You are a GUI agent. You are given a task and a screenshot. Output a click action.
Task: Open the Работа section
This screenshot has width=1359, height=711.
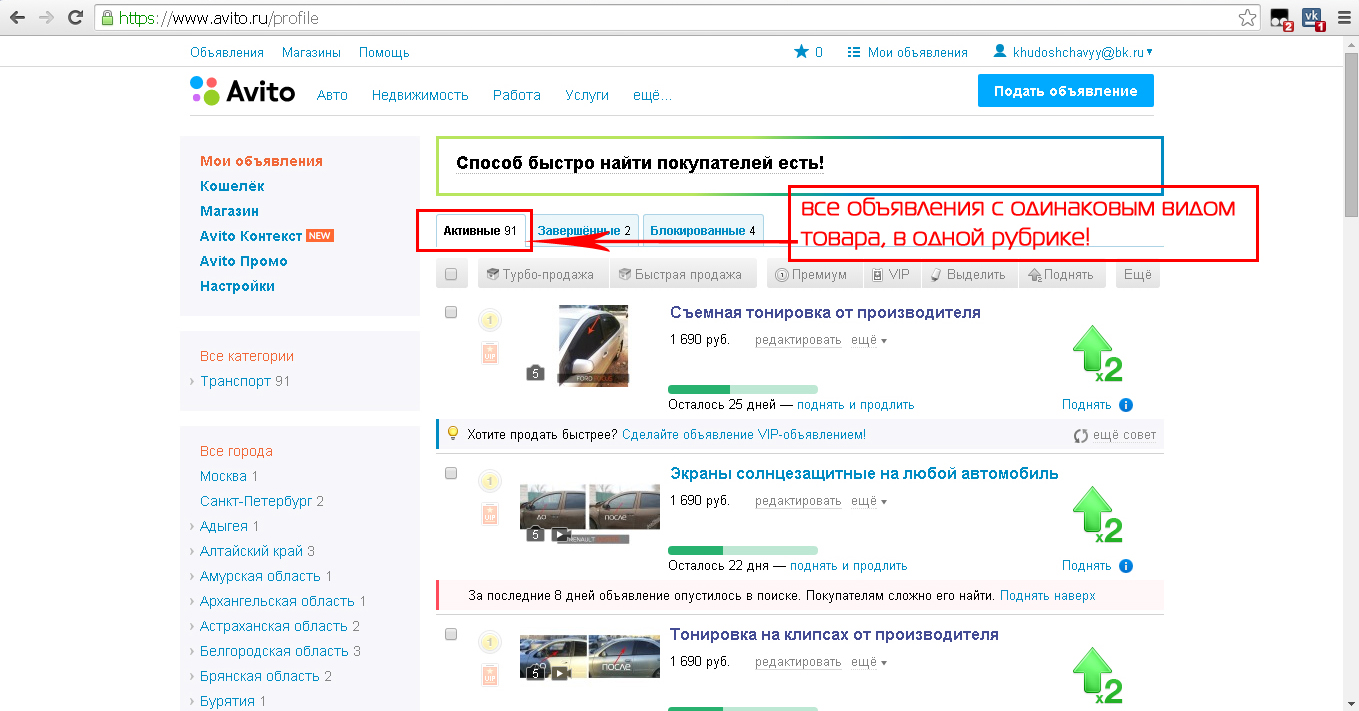coord(516,95)
